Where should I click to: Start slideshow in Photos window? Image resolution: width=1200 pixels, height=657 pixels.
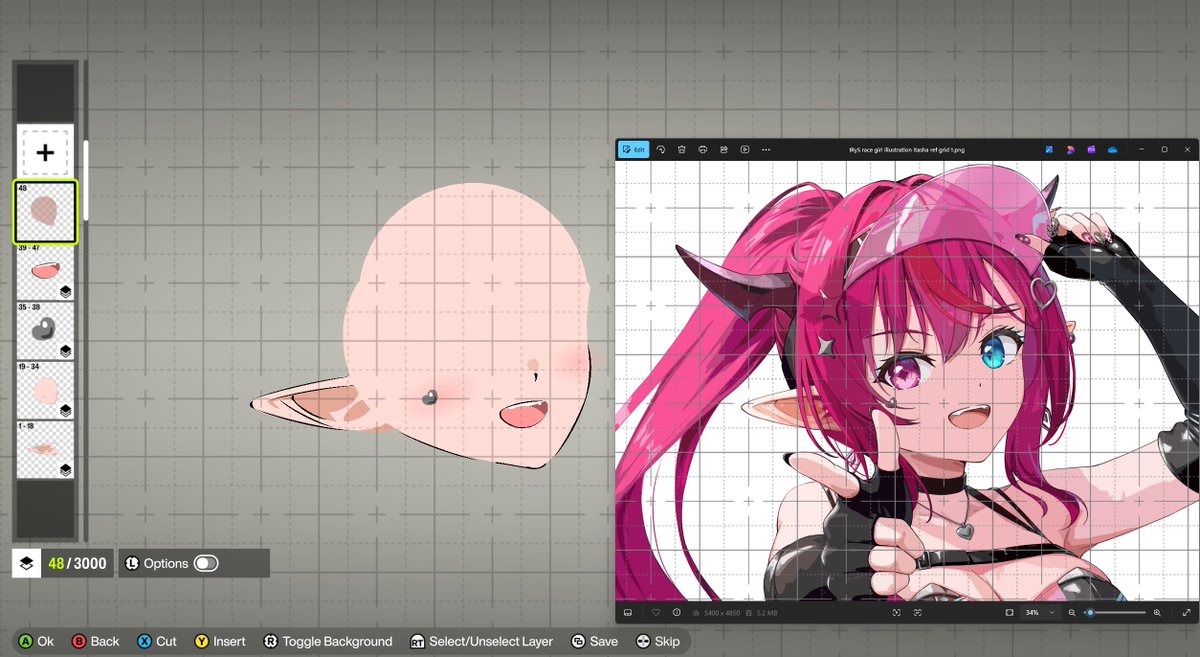[744, 150]
